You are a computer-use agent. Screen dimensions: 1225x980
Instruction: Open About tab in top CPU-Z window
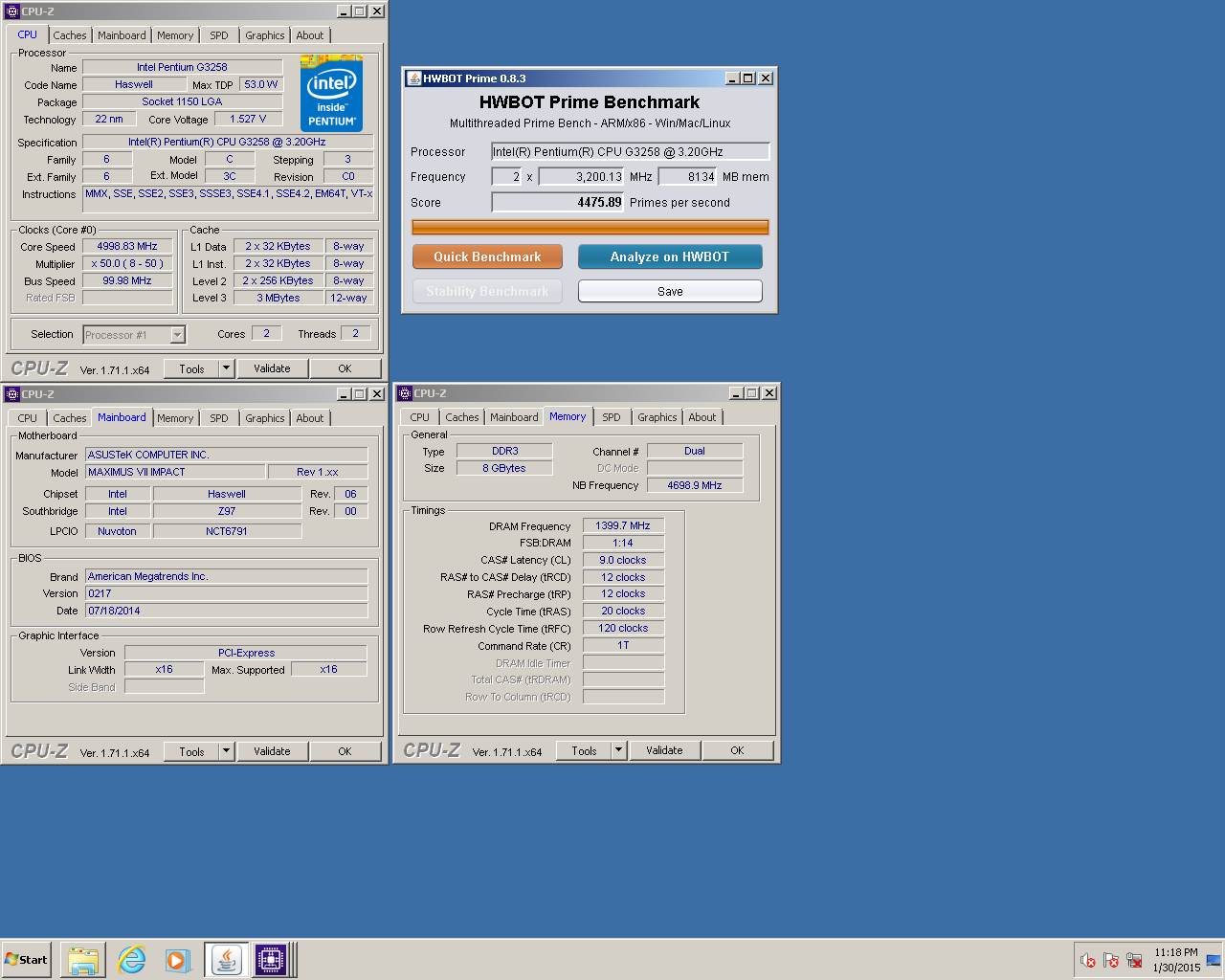coord(310,35)
